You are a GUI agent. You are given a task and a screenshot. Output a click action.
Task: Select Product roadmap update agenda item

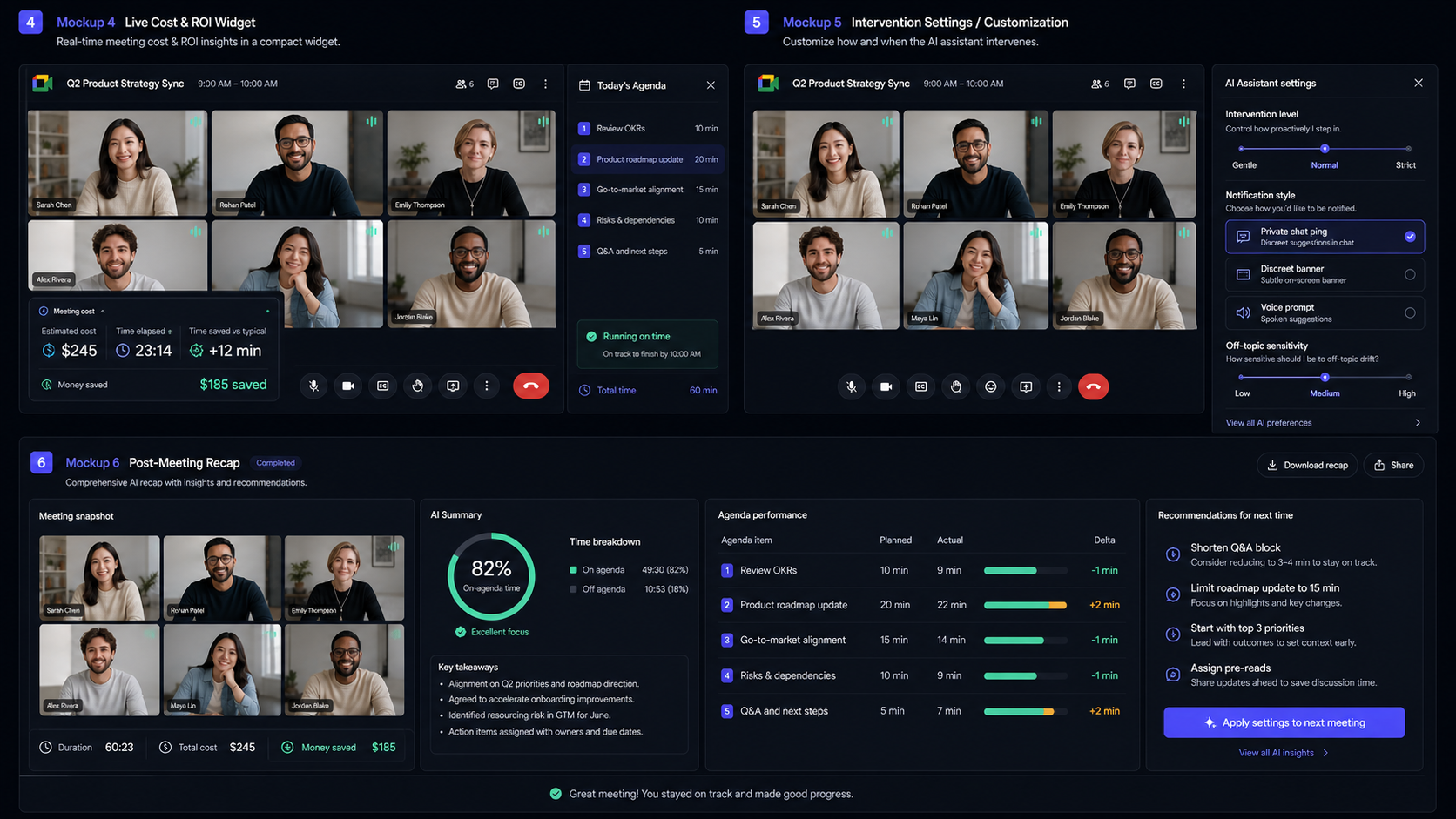(649, 159)
